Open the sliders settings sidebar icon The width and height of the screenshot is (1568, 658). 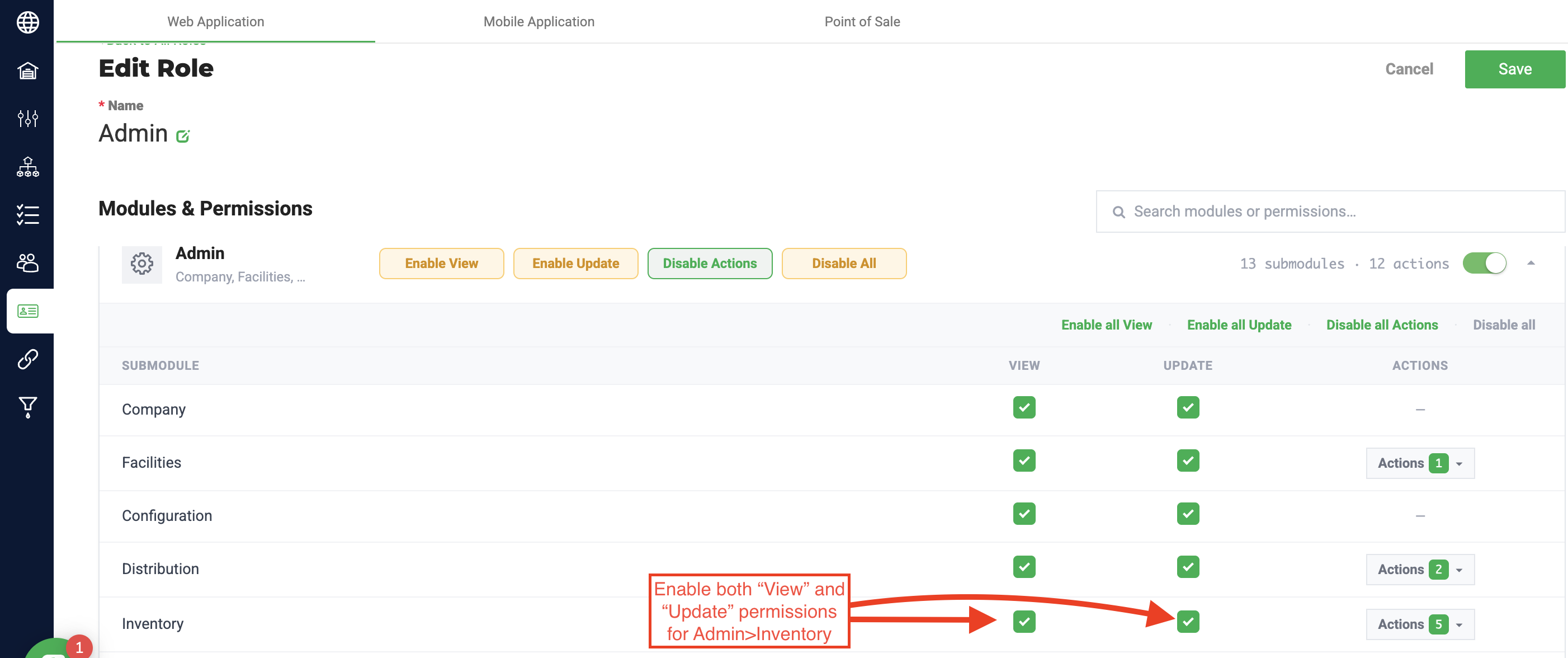click(27, 118)
